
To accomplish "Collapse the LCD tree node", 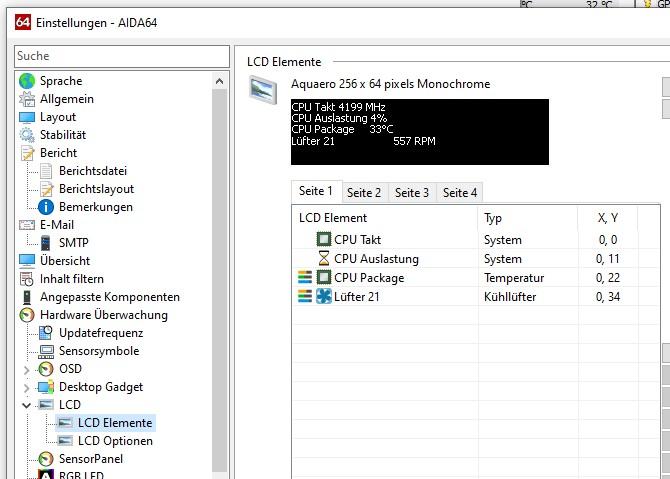I will click(26, 405).
